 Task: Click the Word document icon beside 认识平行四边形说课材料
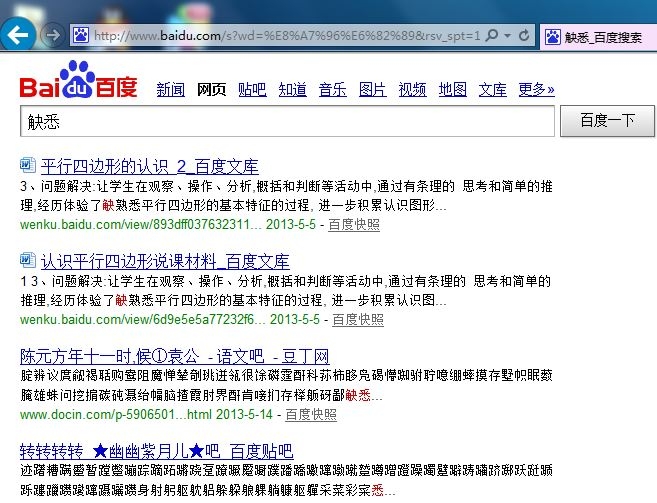click(x=28, y=260)
